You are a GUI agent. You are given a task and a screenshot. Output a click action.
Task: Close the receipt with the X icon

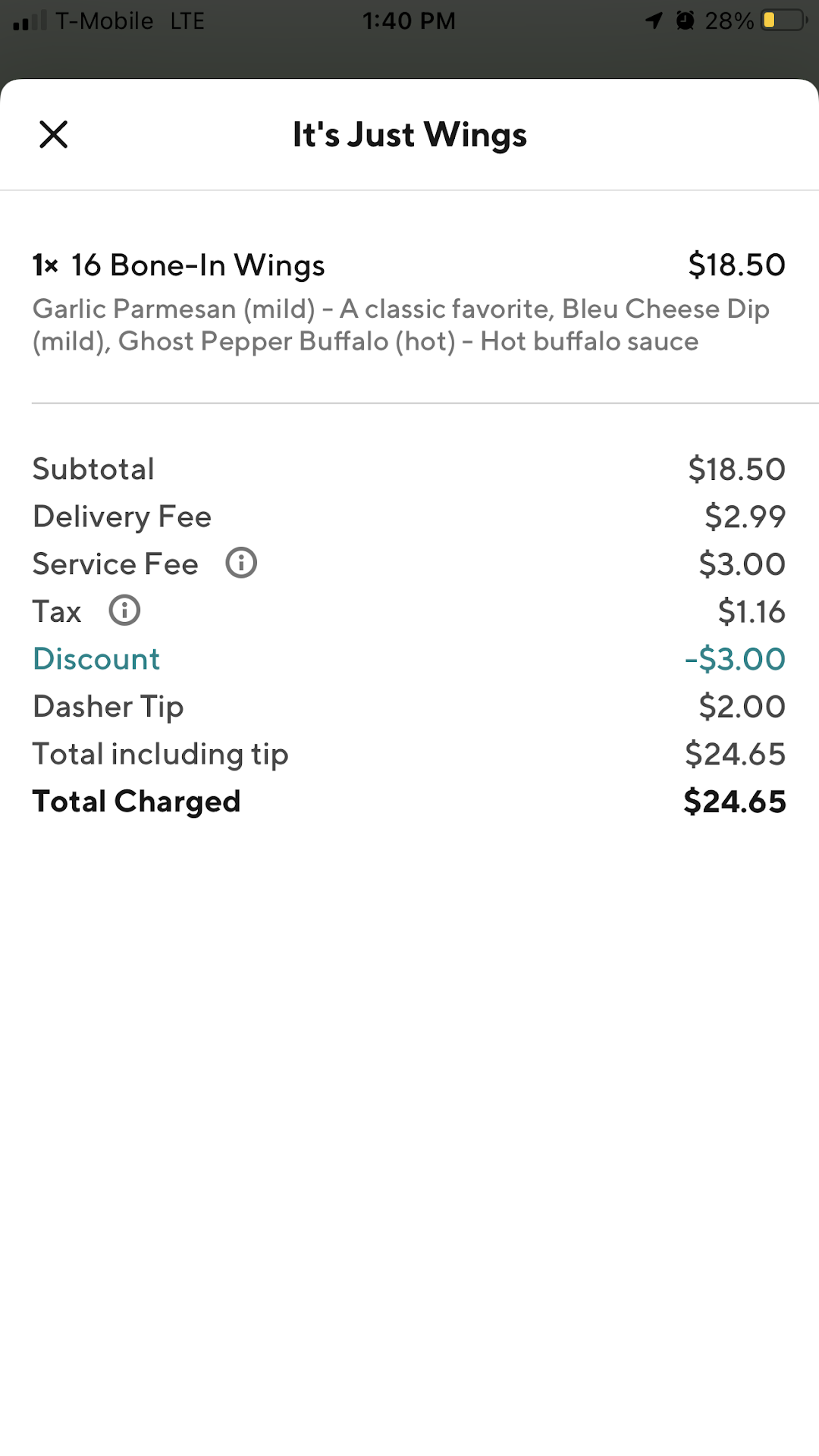54,135
